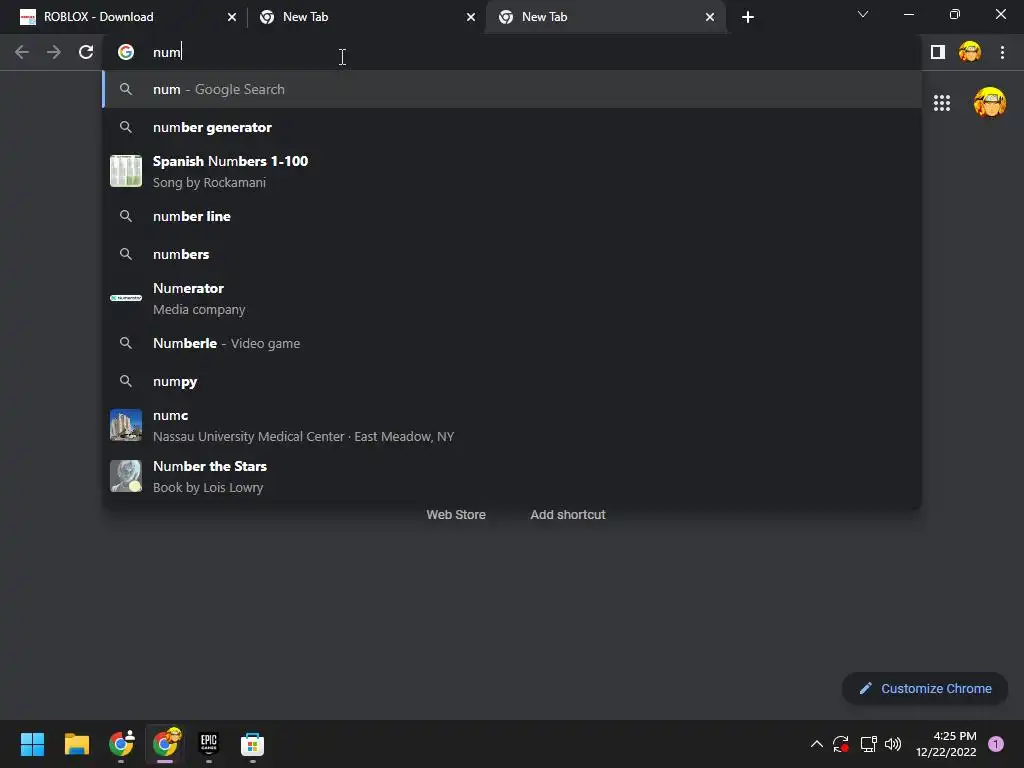The image size is (1024, 768).
Task: Open the tab search chevron
Action: [x=863, y=14]
